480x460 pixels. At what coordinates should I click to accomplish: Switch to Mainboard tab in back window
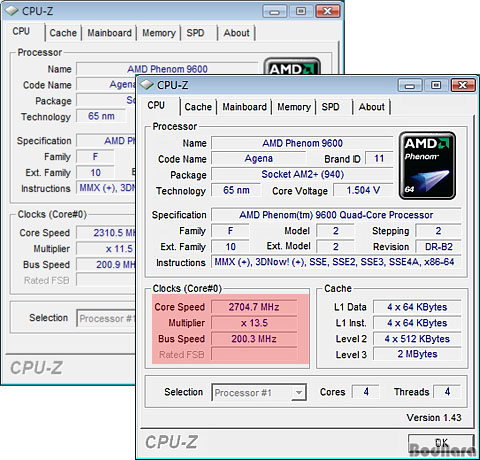(x=109, y=33)
